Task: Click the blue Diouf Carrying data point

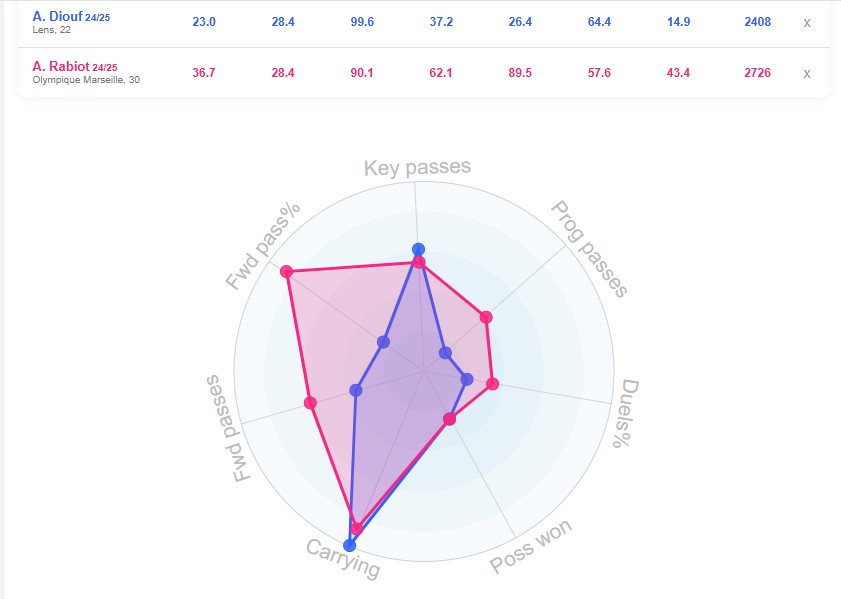Action: pyautogui.click(x=349, y=545)
